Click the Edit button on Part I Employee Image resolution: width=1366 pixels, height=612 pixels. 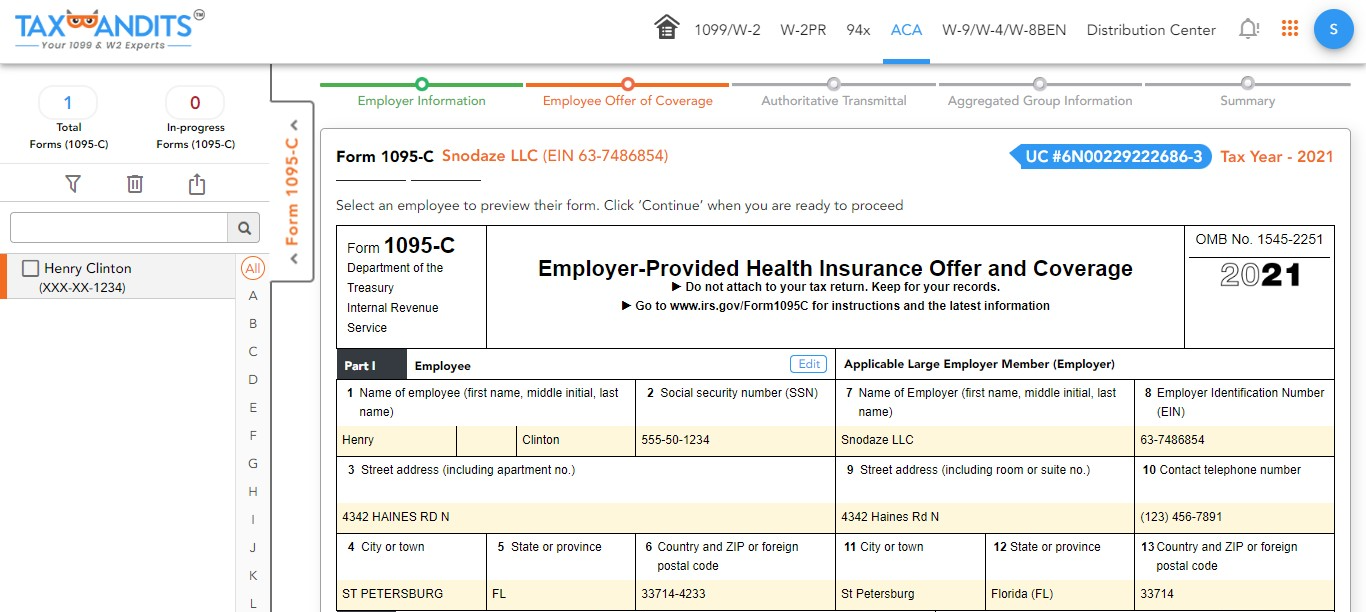coord(808,364)
